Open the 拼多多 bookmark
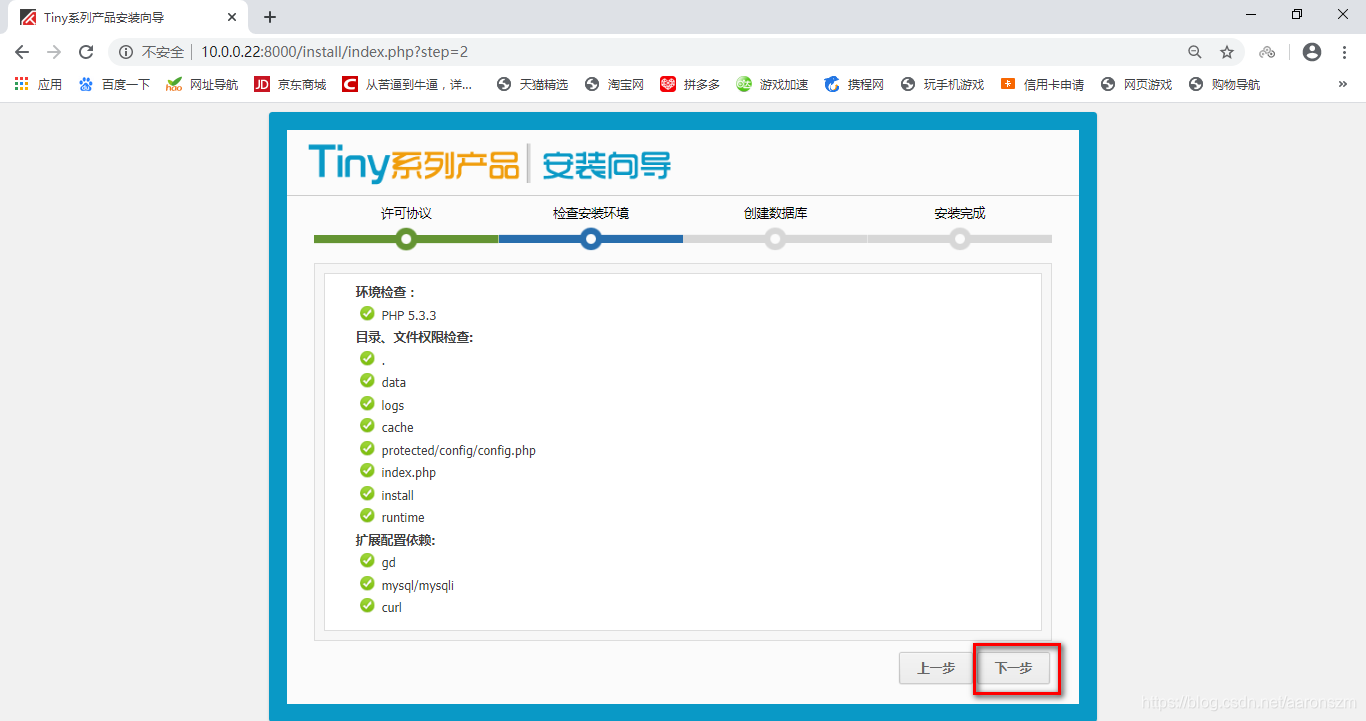 click(x=690, y=85)
